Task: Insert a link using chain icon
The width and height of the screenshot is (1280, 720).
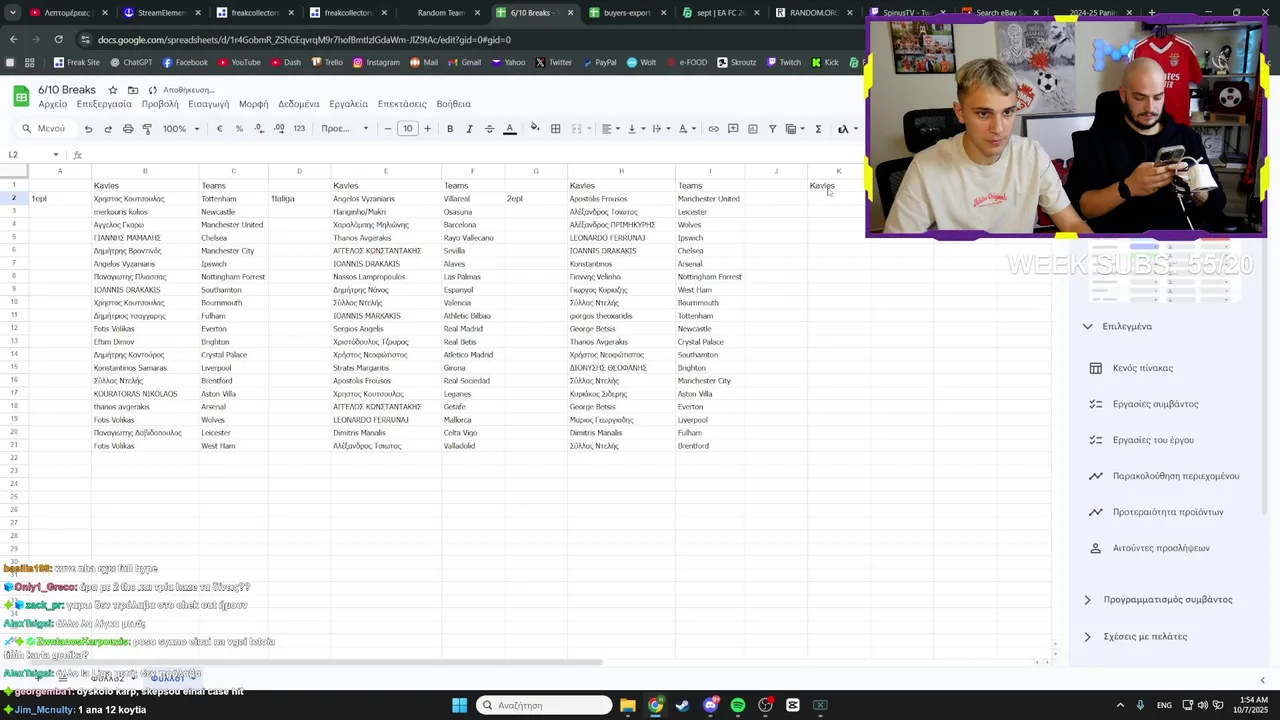Action: [713, 129]
